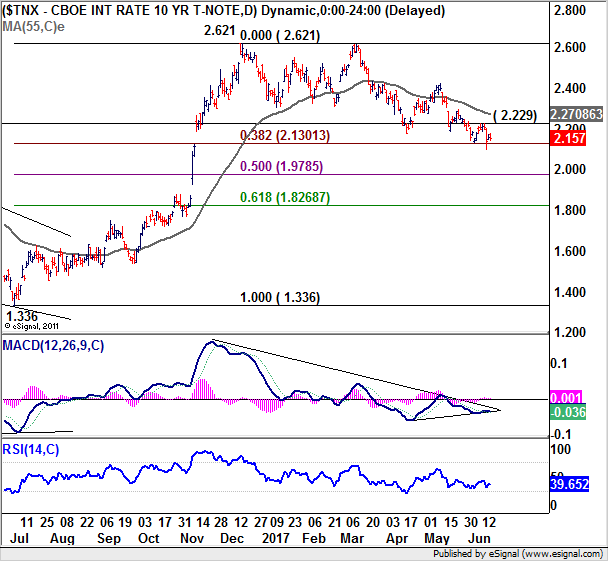608x561 pixels.
Task: Click the 0.000 (2.621) Fibonacci label
Action: pos(280,36)
